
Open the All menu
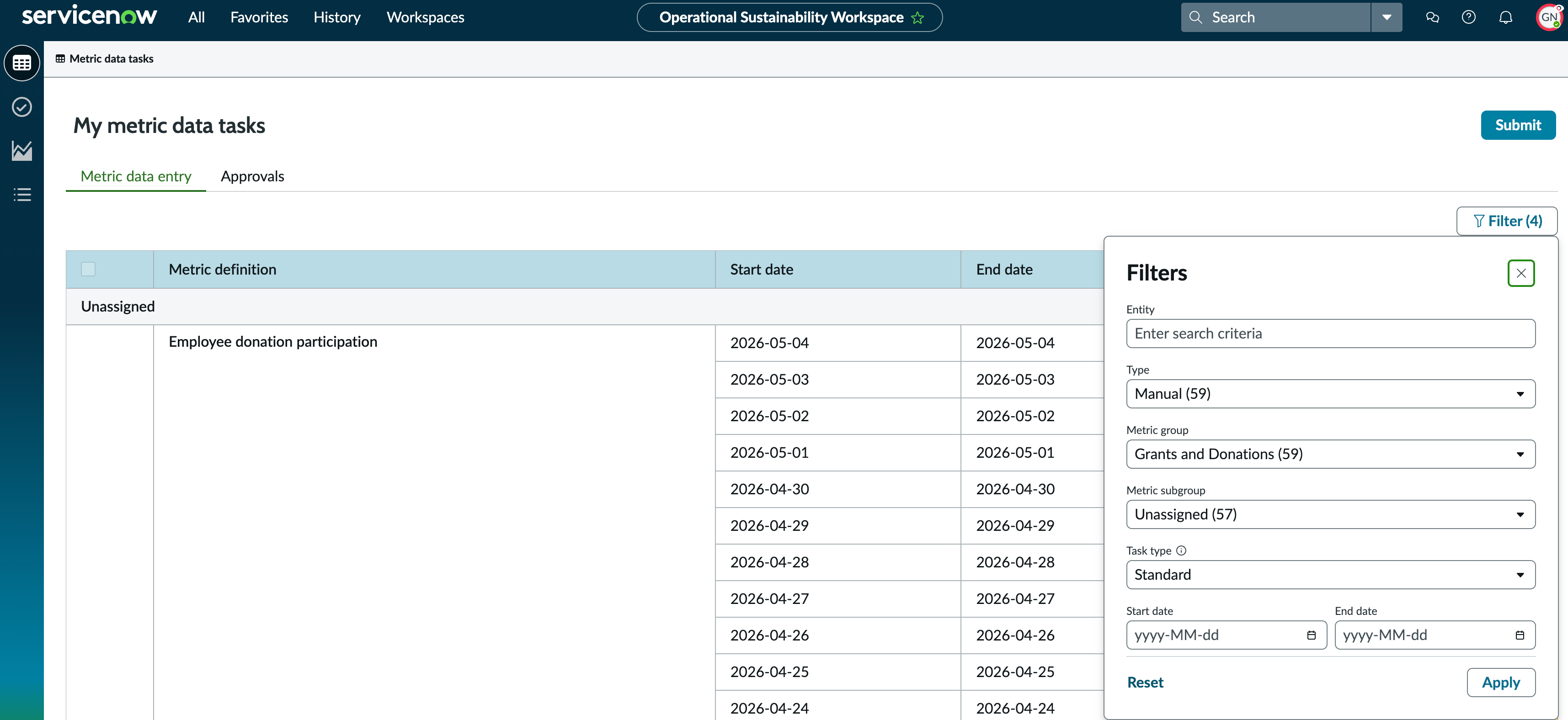point(196,18)
